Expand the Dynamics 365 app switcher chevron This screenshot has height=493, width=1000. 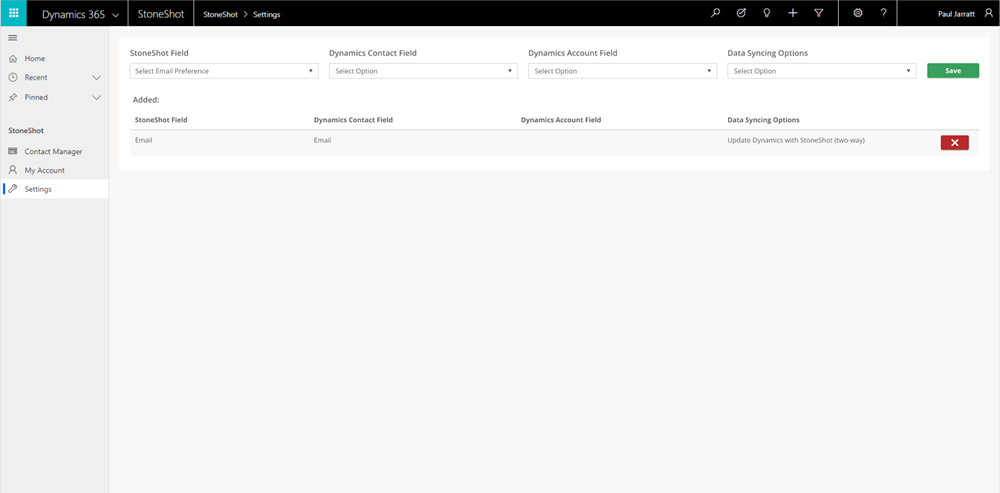[x=115, y=15]
